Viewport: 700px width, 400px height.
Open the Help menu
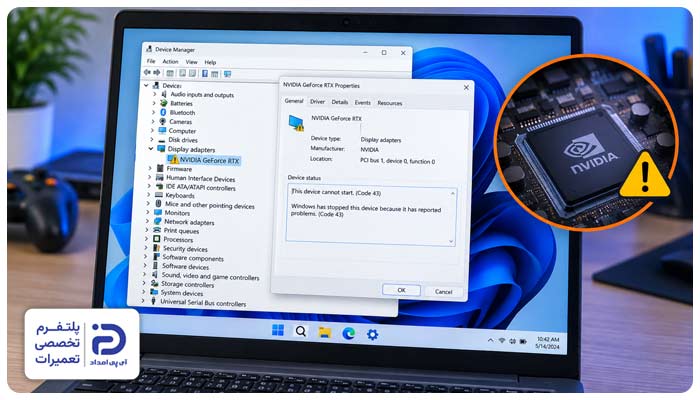[x=210, y=62]
